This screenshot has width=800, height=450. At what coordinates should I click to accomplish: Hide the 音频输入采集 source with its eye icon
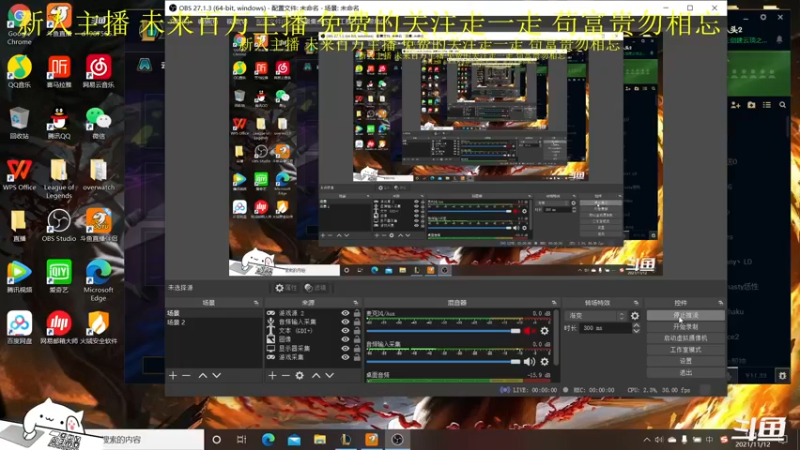345,322
